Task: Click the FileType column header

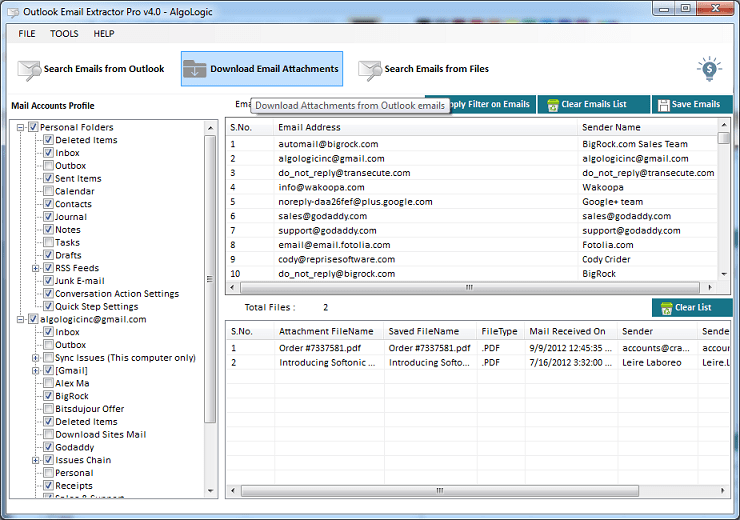Action: tap(500, 331)
